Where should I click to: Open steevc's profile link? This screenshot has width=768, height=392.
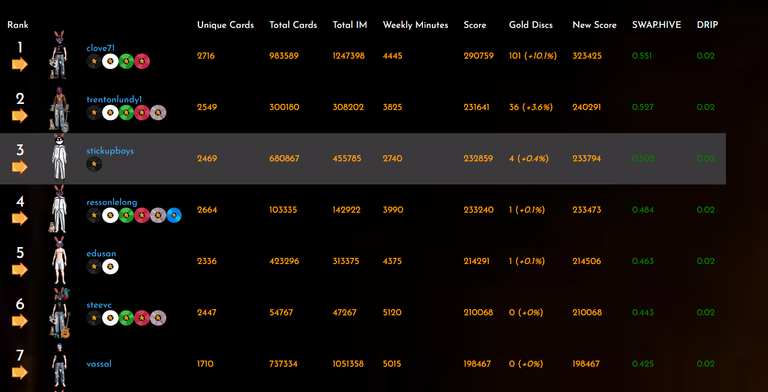point(99,305)
